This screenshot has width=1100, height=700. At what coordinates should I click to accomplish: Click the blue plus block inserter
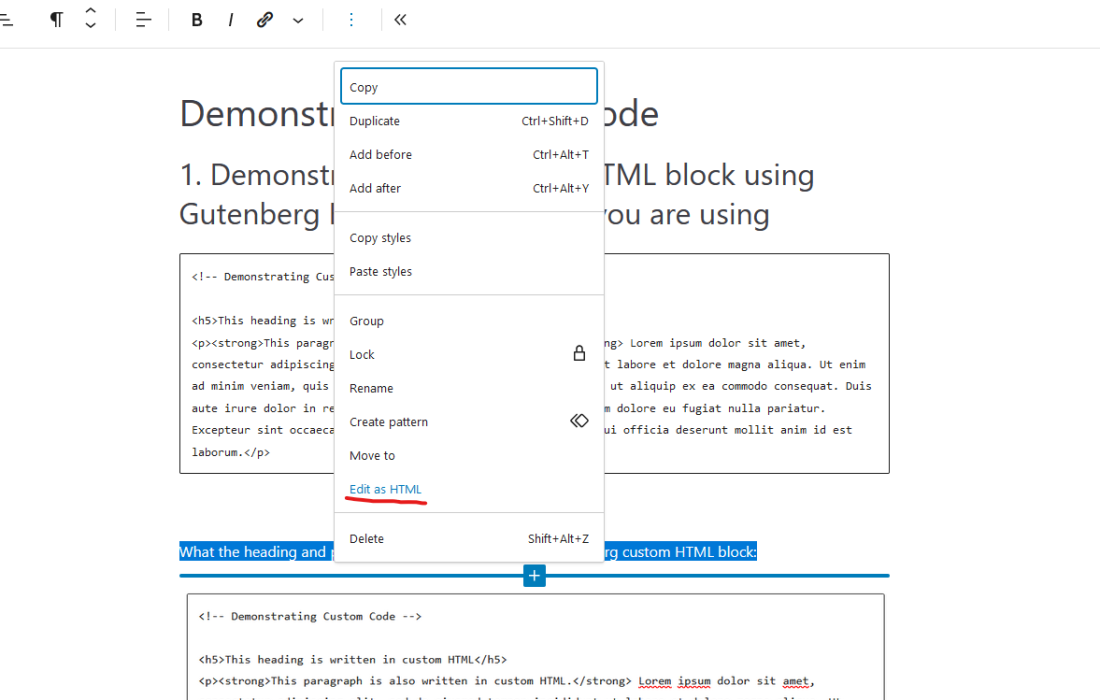click(x=534, y=576)
